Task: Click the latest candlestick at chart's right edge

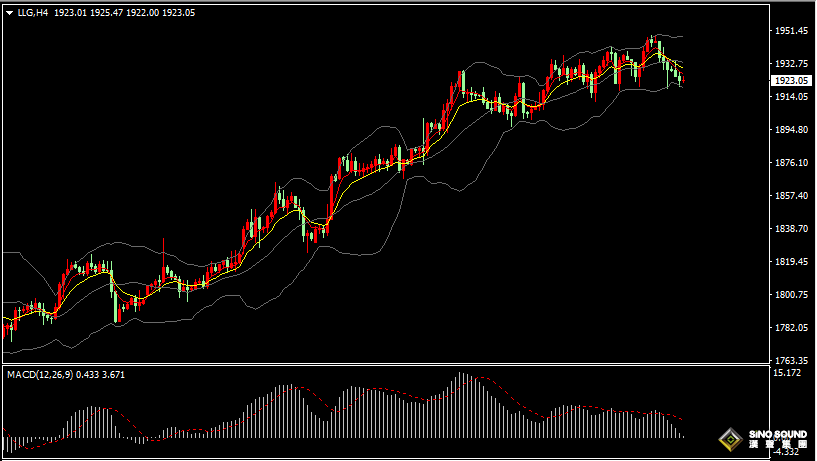Action: 682,80
